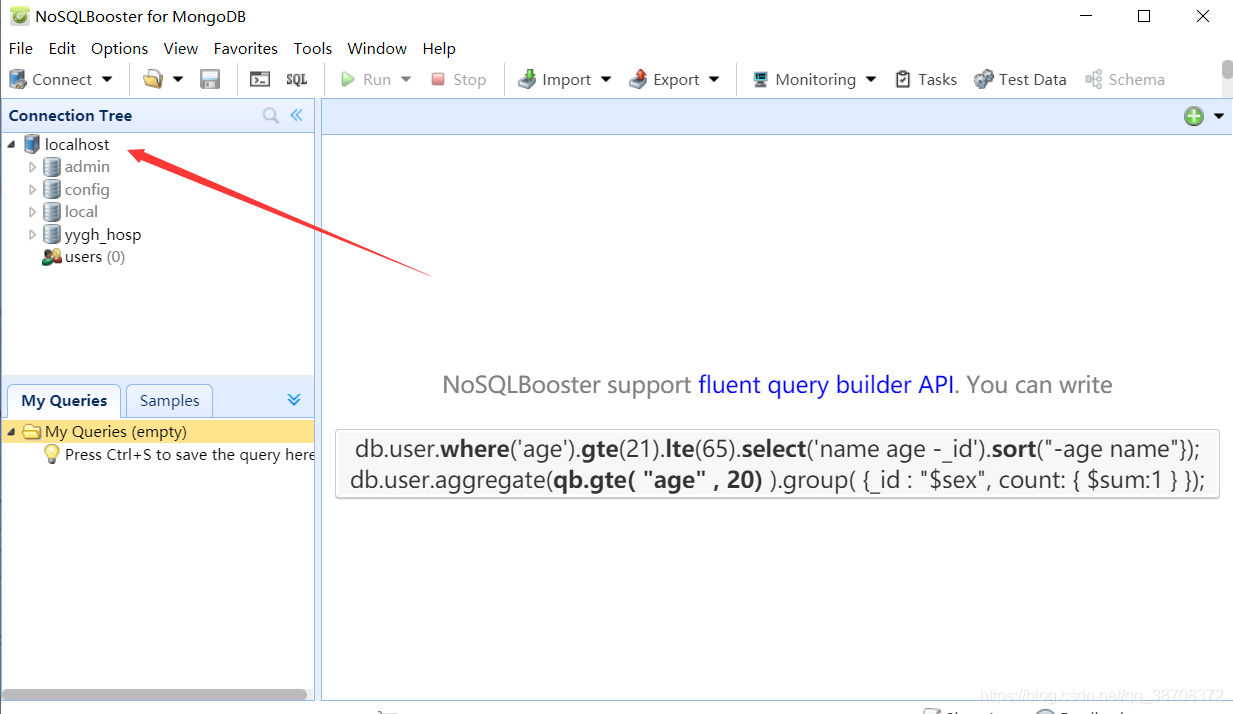Viewport: 1233px width, 714px height.
Task: Click the Connect button
Action: click(x=55, y=79)
